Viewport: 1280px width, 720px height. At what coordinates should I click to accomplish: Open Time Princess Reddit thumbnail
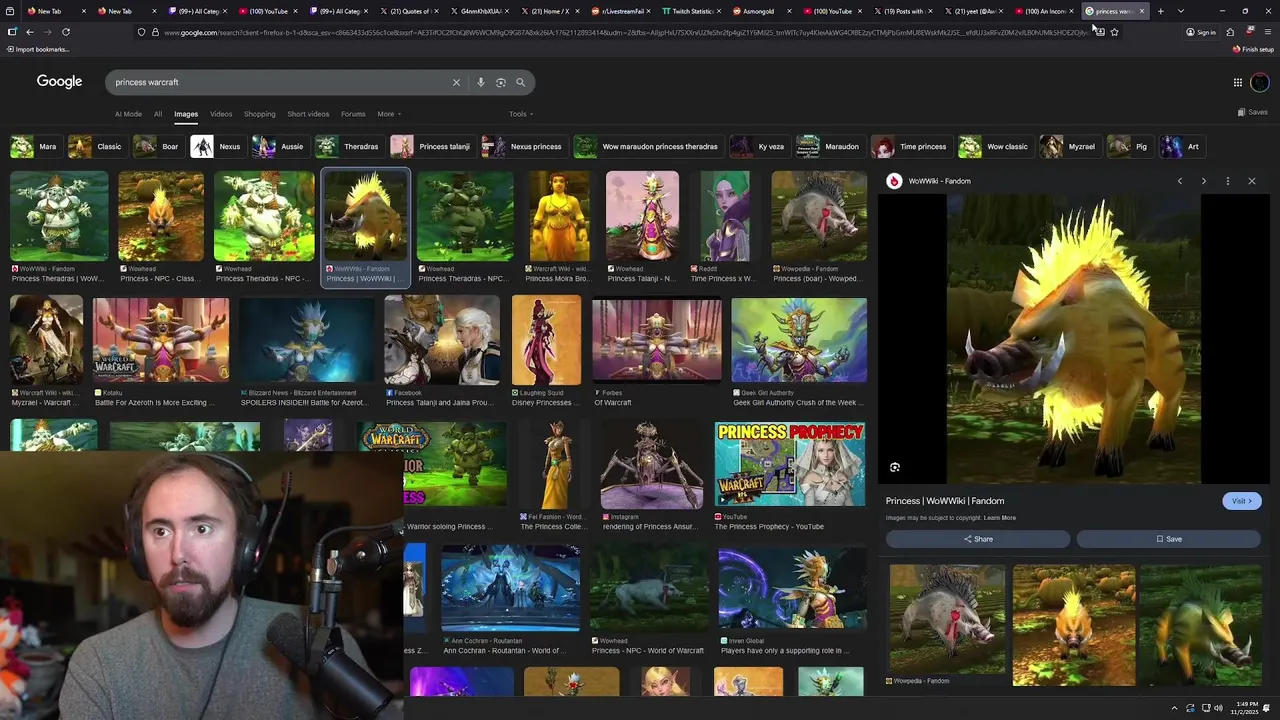click(725, 216)
